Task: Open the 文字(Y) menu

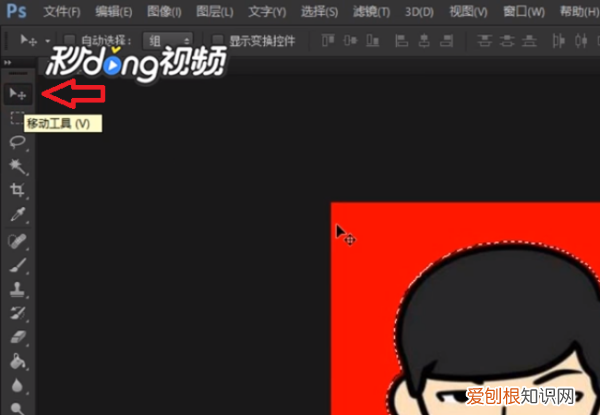Action: coord(267,12)
